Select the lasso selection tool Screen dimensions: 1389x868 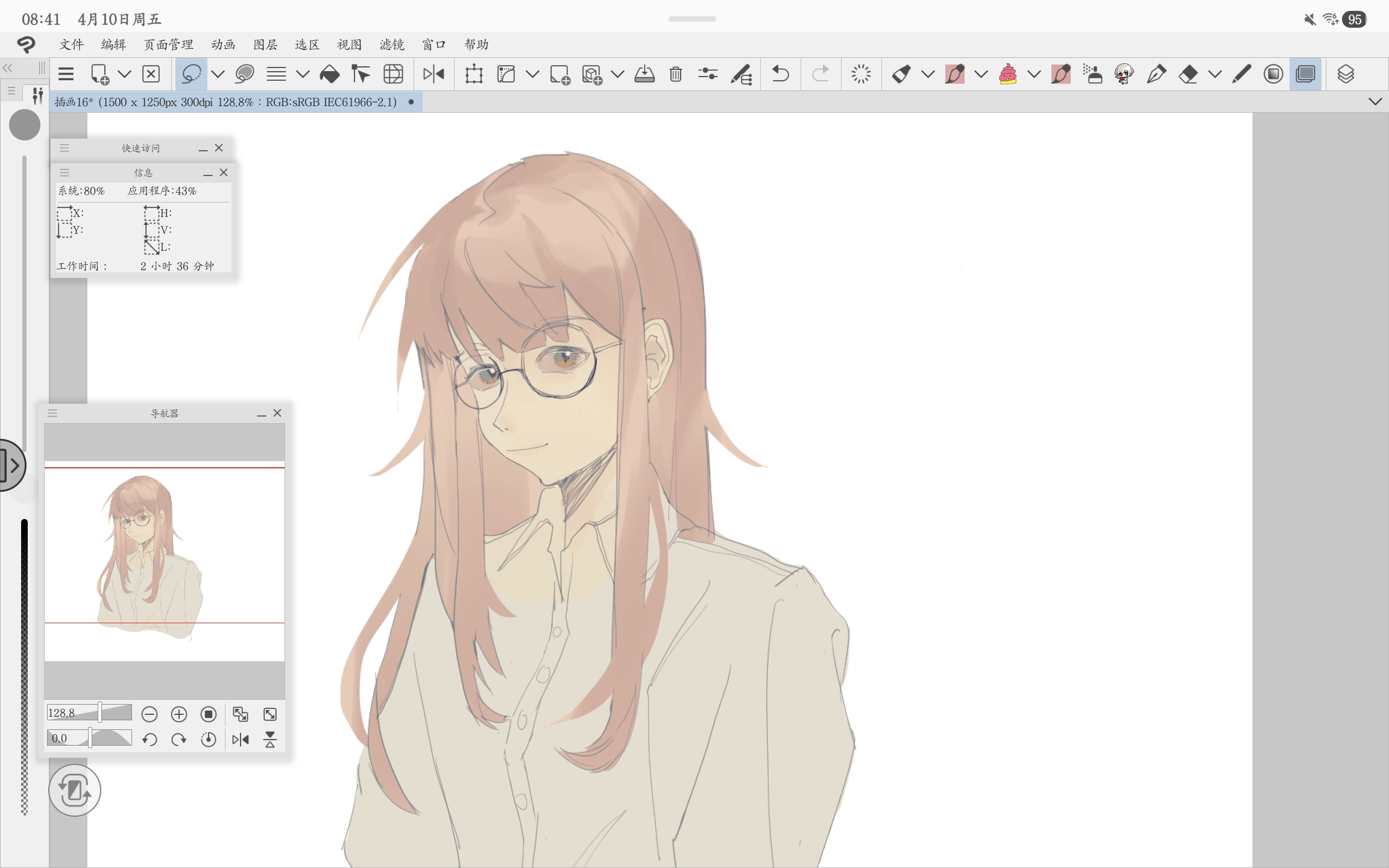click(191, 74)
